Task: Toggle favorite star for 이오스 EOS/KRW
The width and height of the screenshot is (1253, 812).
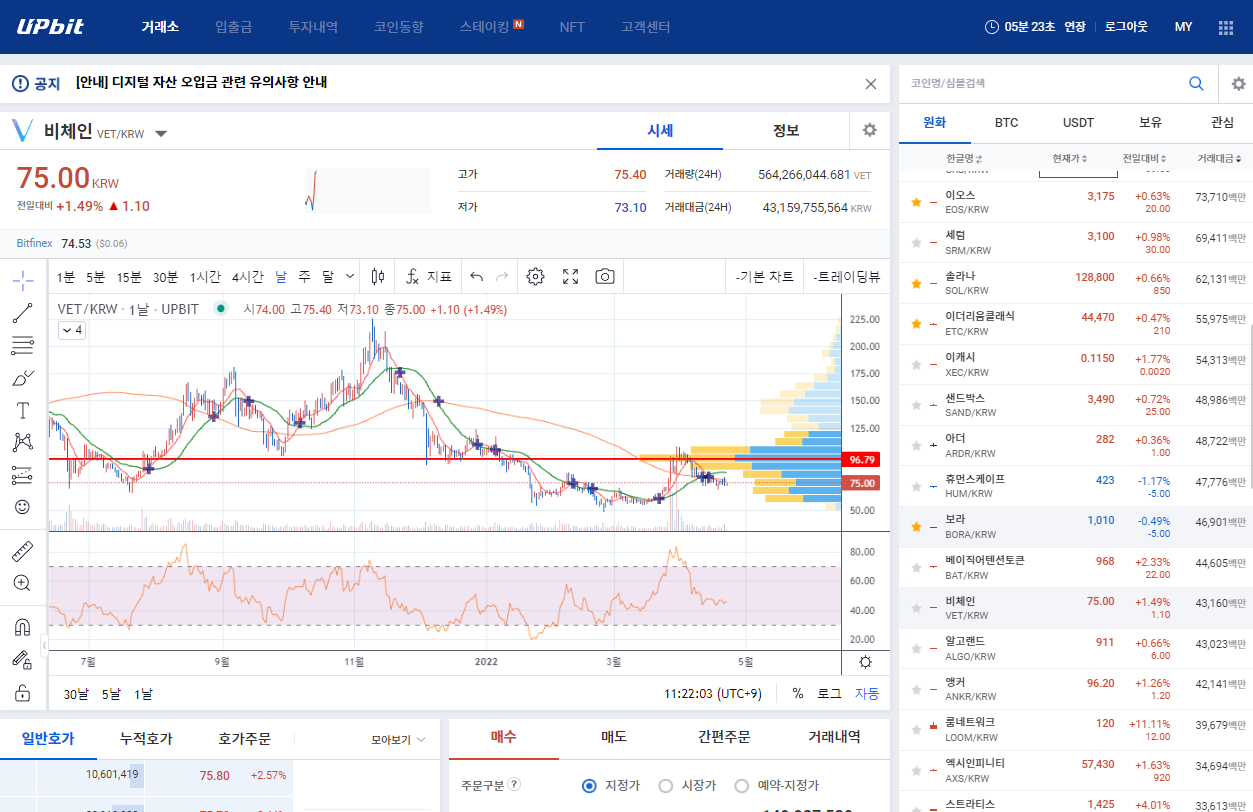Action: [916, 202]
